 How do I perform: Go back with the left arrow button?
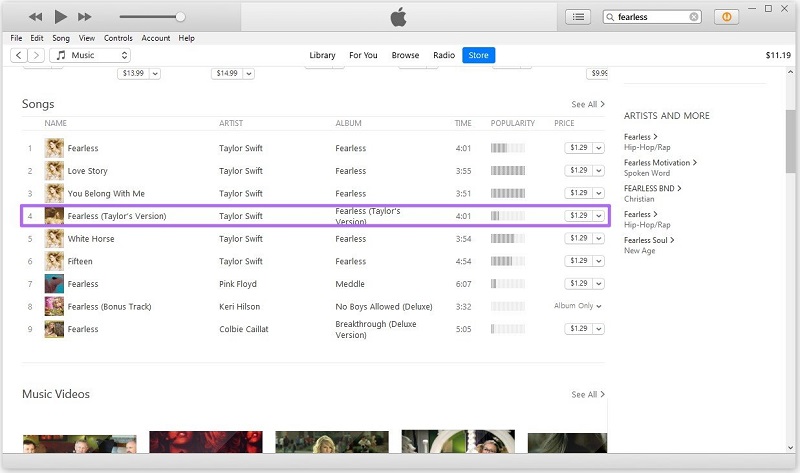[x=19, y=55]
